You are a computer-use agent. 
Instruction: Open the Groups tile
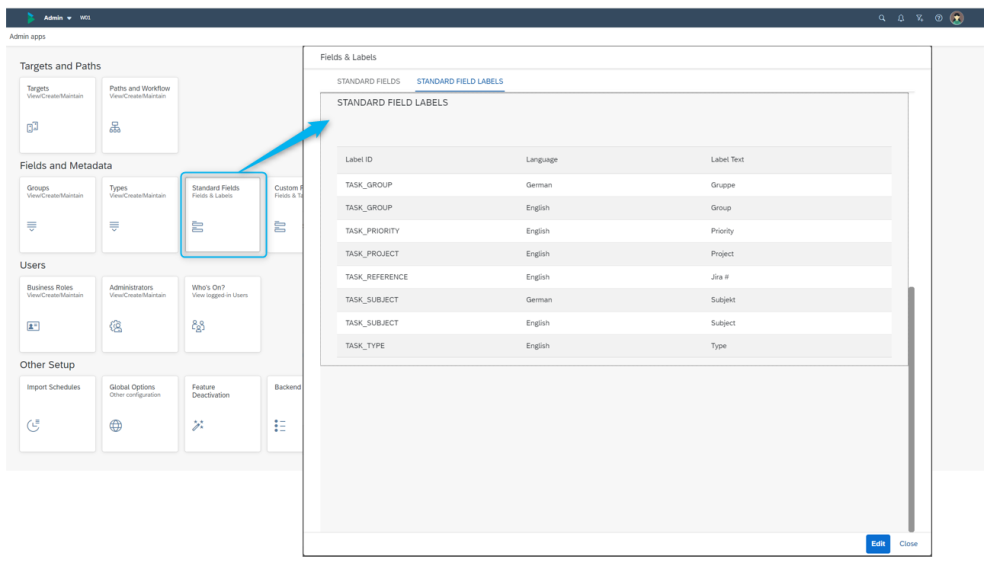pyautogui.click(x=57, y=215)
